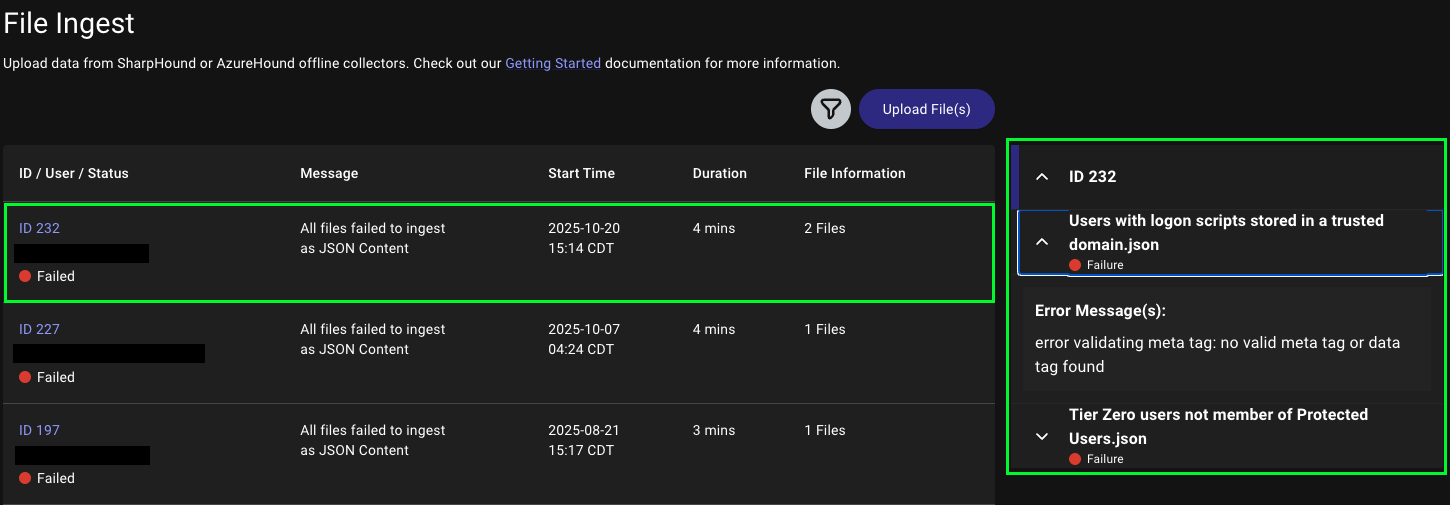
Task: Click the File Ingest page heading
Action: click(x=69, y=23)
